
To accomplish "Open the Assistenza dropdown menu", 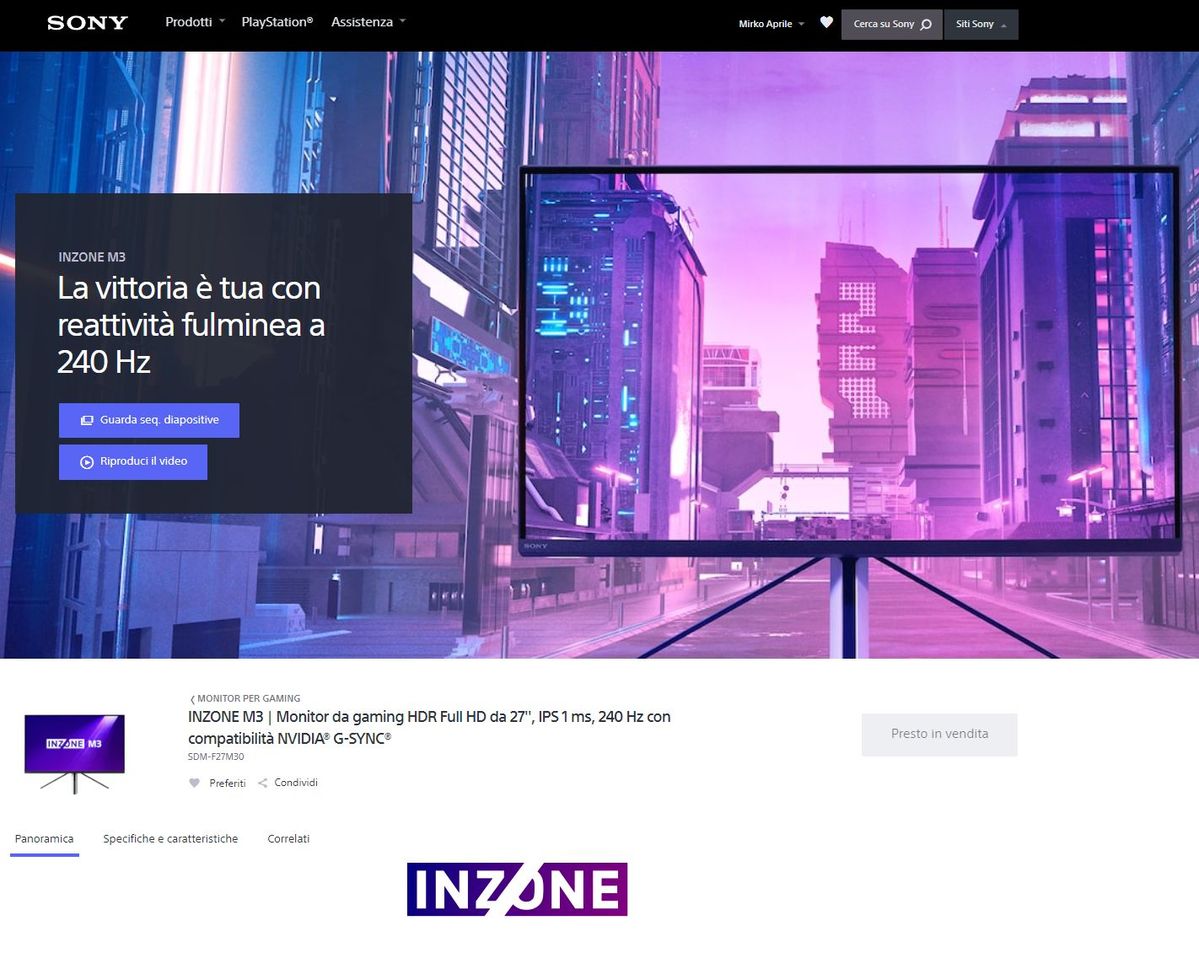I will click(369, 22).
